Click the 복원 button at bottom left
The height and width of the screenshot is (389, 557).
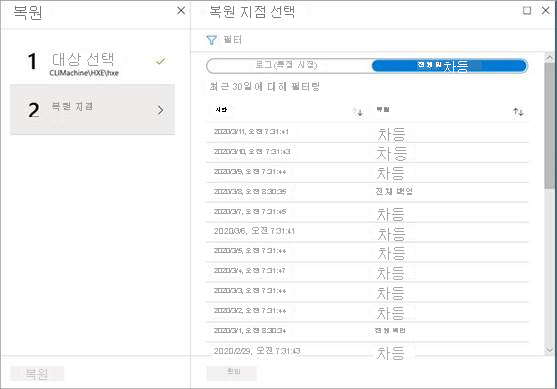click(x=37, y=373)
